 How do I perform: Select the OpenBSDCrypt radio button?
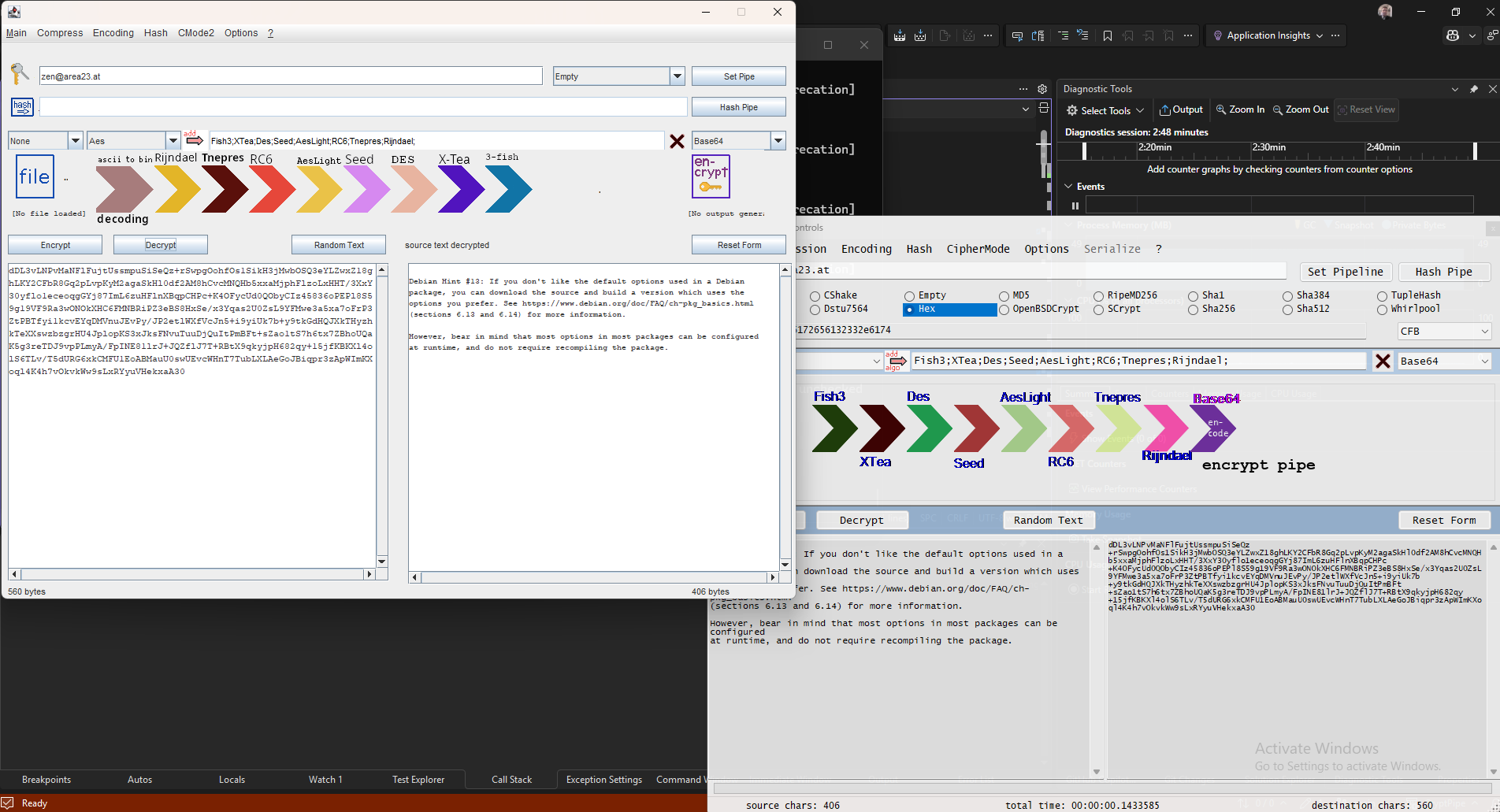(x=1004, y=310)
